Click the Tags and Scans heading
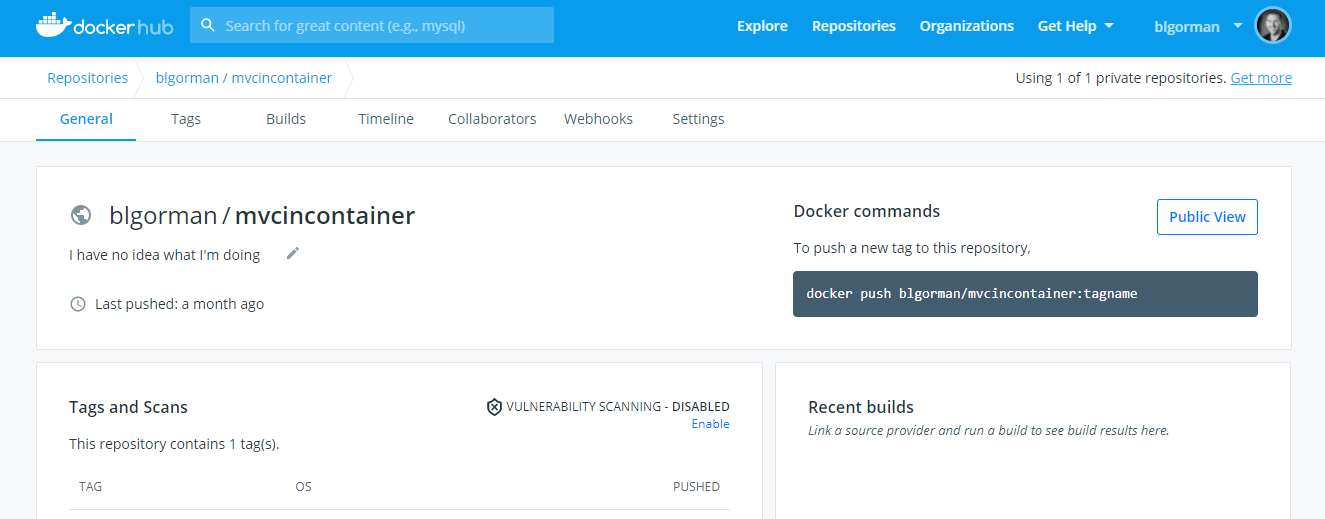Viewport: 1325px width, 519px height. point(128,407)
